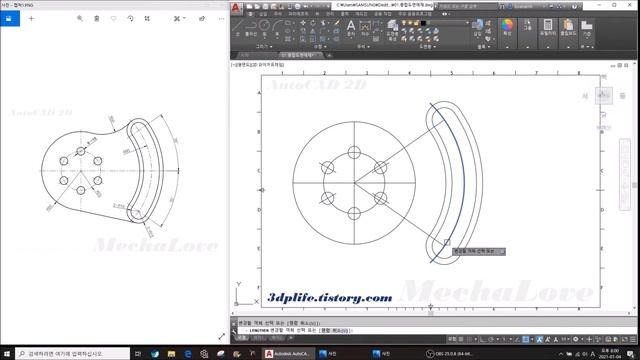Viewport: 640px width, 360px height.
Task: Click the Windows taskbar search box
Action: coord(73,353)
